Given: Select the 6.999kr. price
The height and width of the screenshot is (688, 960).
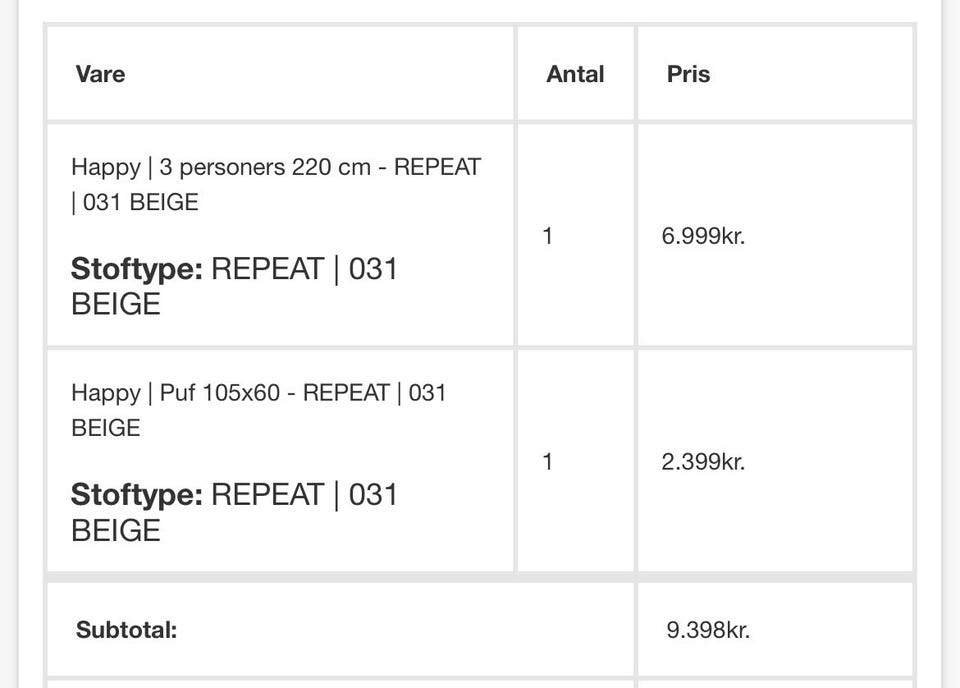Looking at the screenshot, I should tap(703, 236).
